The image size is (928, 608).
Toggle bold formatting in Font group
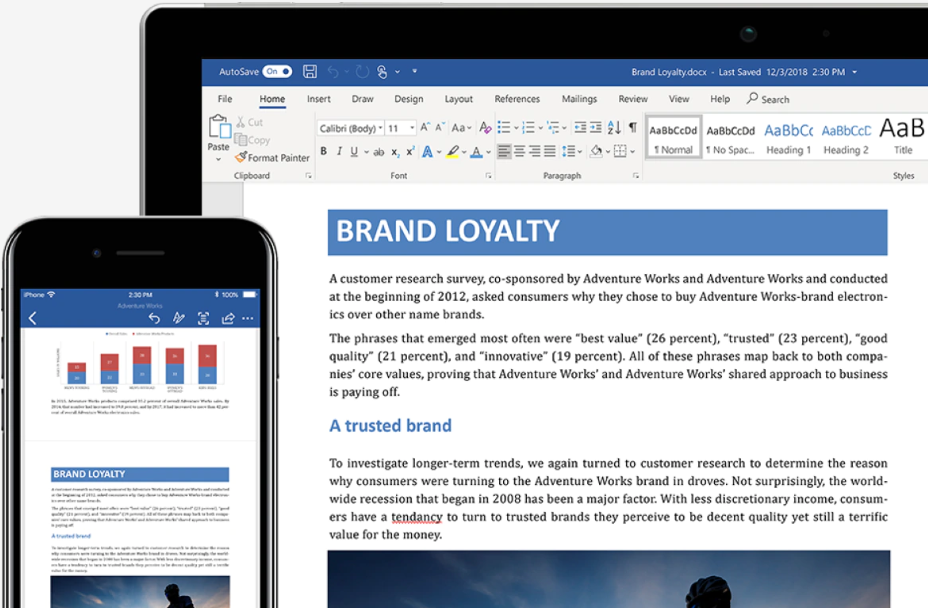(323, 152)
